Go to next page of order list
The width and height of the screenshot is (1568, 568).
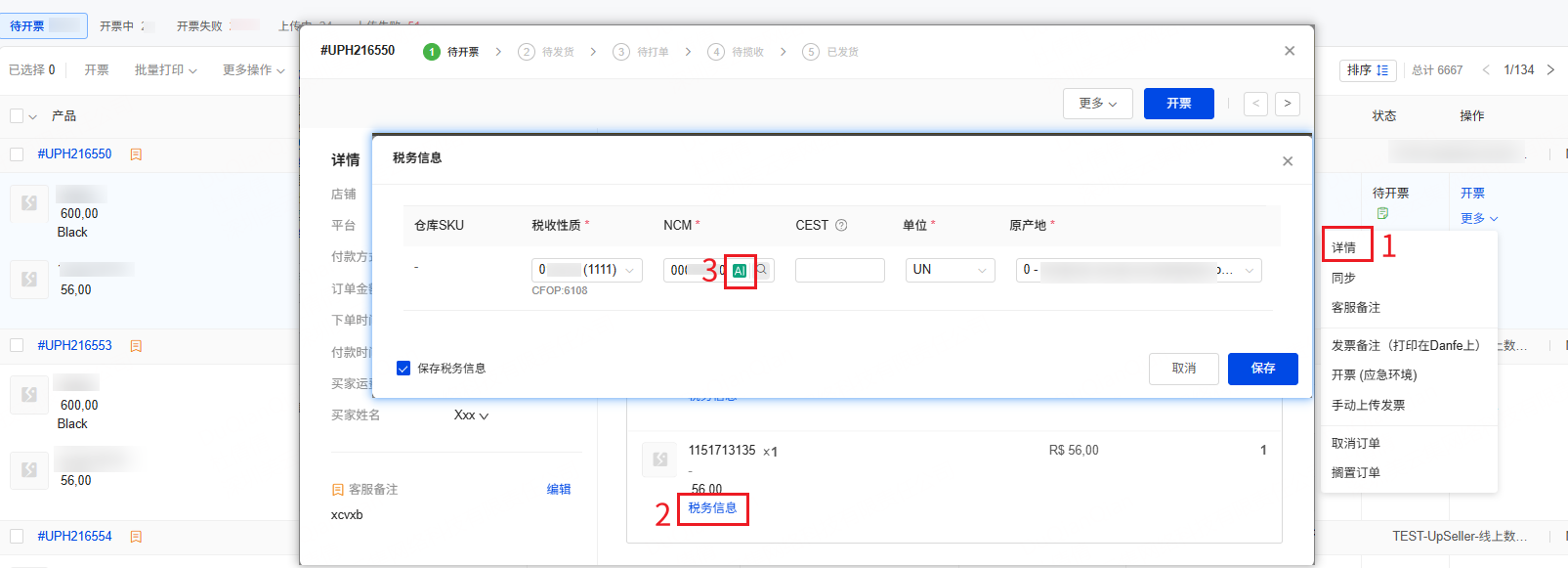click(1550, 69)
